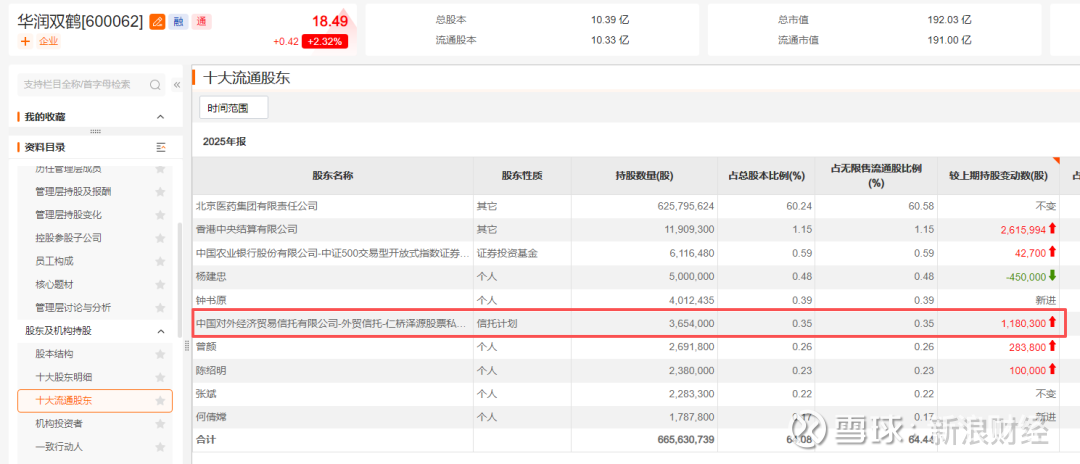Click the 较上期持股变动数(股) column header
This screenshot has width=1080, height=464.
point(999,176)
